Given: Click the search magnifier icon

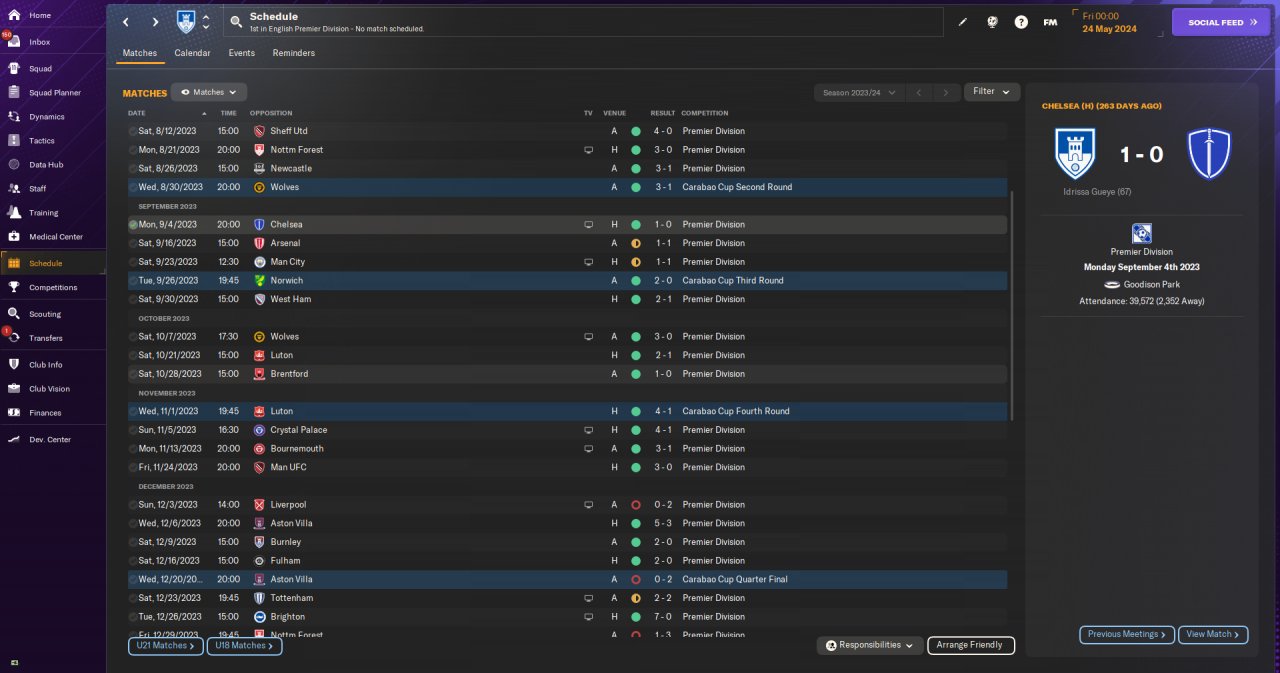Looking at the screenshot, I should click(235, 22).
